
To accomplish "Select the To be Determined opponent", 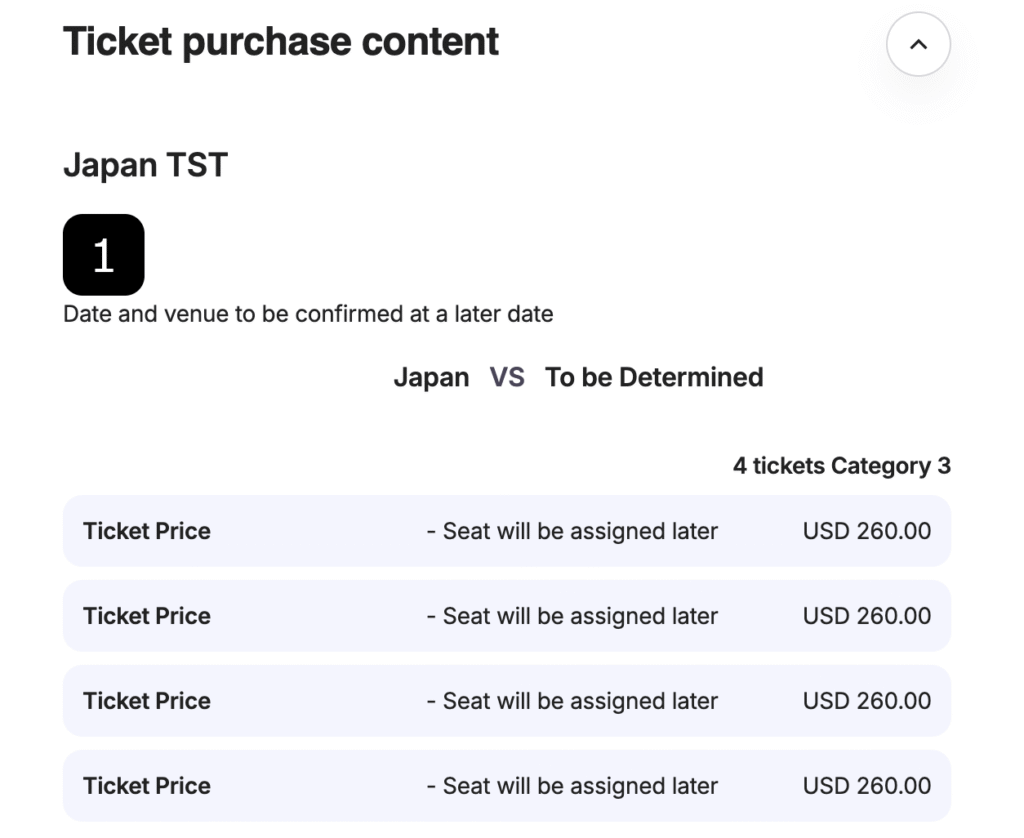I will [654, 377].
